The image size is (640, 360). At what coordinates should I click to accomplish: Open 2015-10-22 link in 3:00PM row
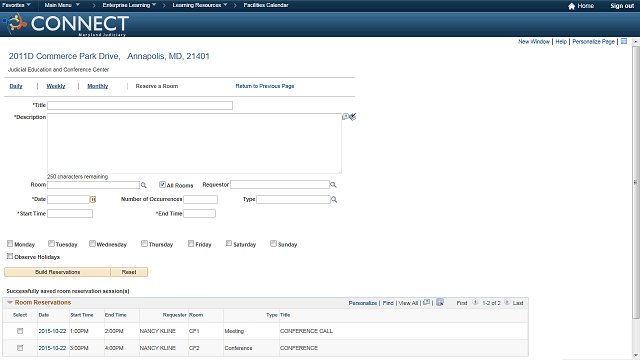click(52, 348)
